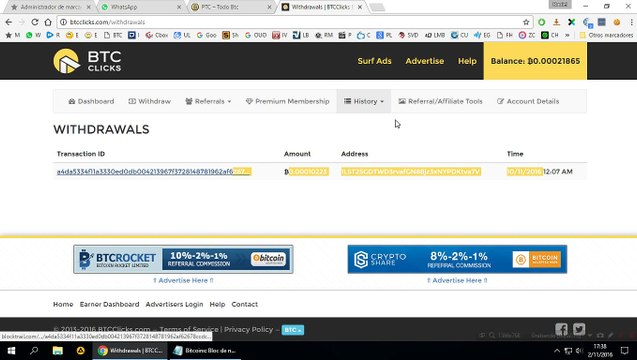Switch to the WhatsApp tab
This screenshot has height=360, width=637.
click(140, 7)
